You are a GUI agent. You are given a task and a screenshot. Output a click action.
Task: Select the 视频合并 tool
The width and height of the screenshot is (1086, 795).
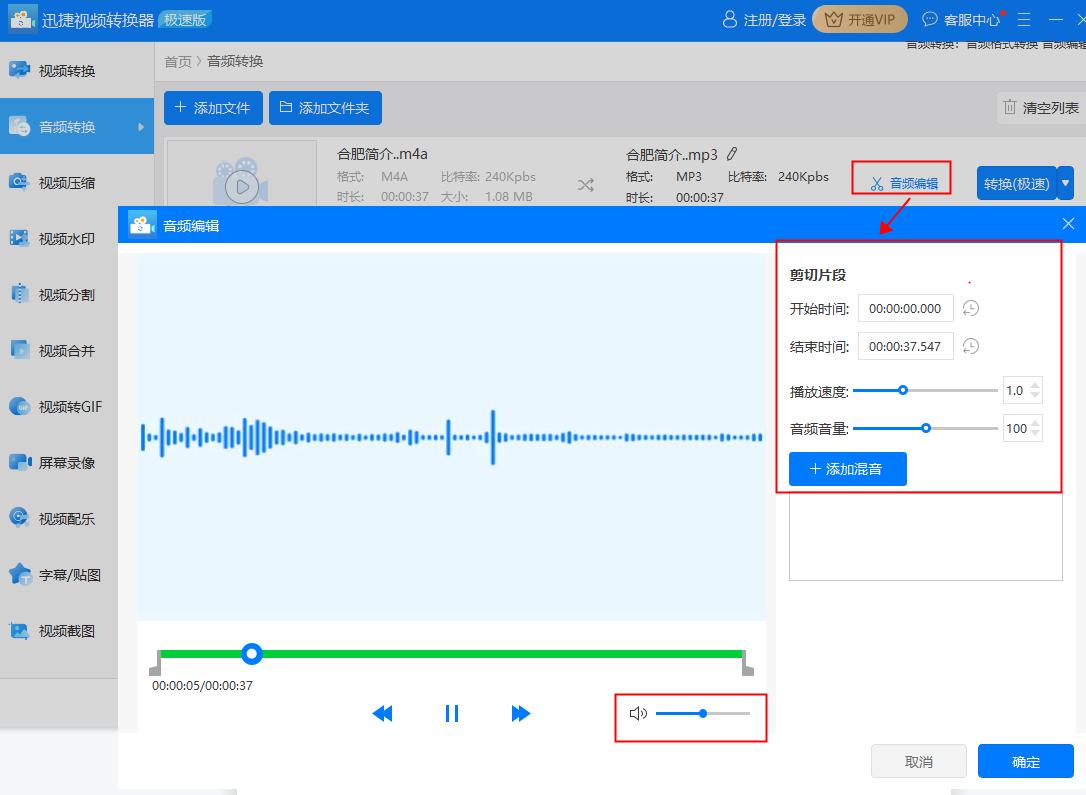(x=60, y=350)
